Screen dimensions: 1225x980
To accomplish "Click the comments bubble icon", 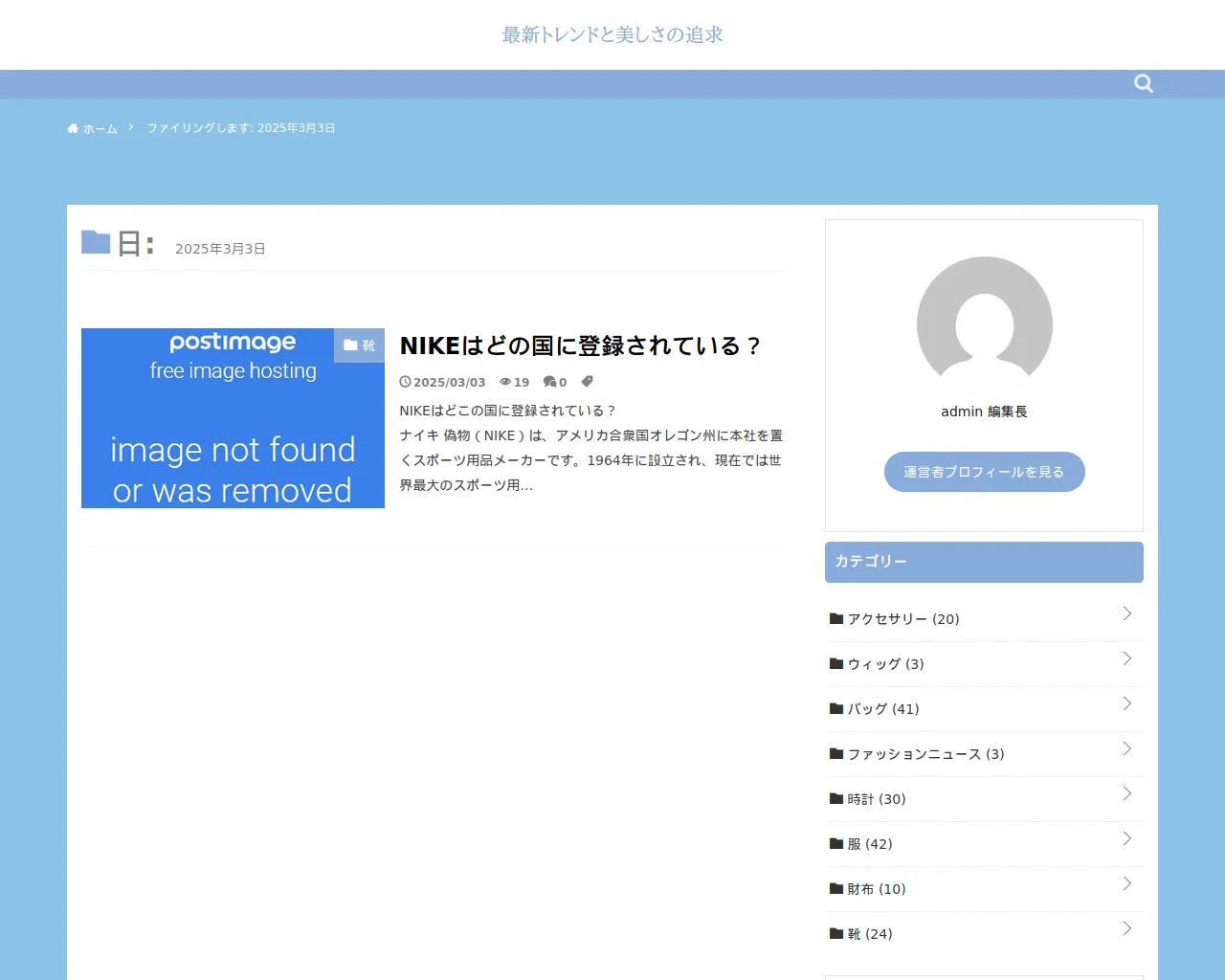I will click(549, 382).
